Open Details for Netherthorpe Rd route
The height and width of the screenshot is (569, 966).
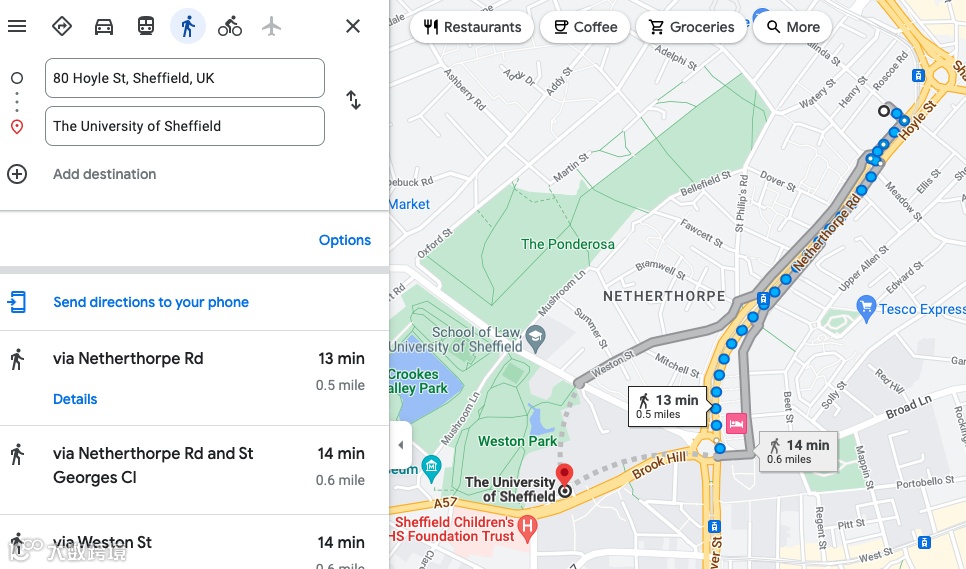pyautogui.click(x=75, y=399)
